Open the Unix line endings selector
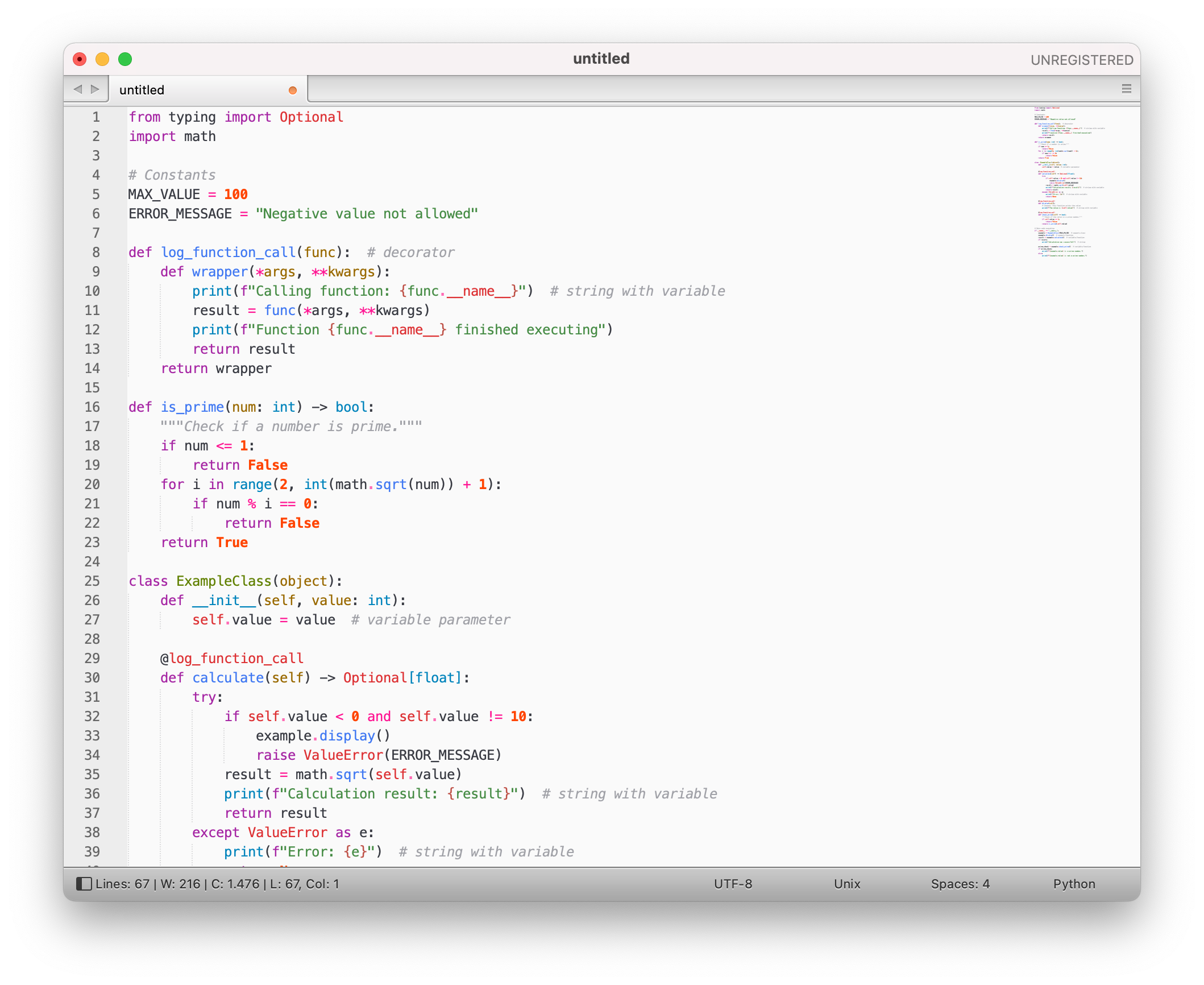The image size is (1204, 985). click(x=847, y=884)
